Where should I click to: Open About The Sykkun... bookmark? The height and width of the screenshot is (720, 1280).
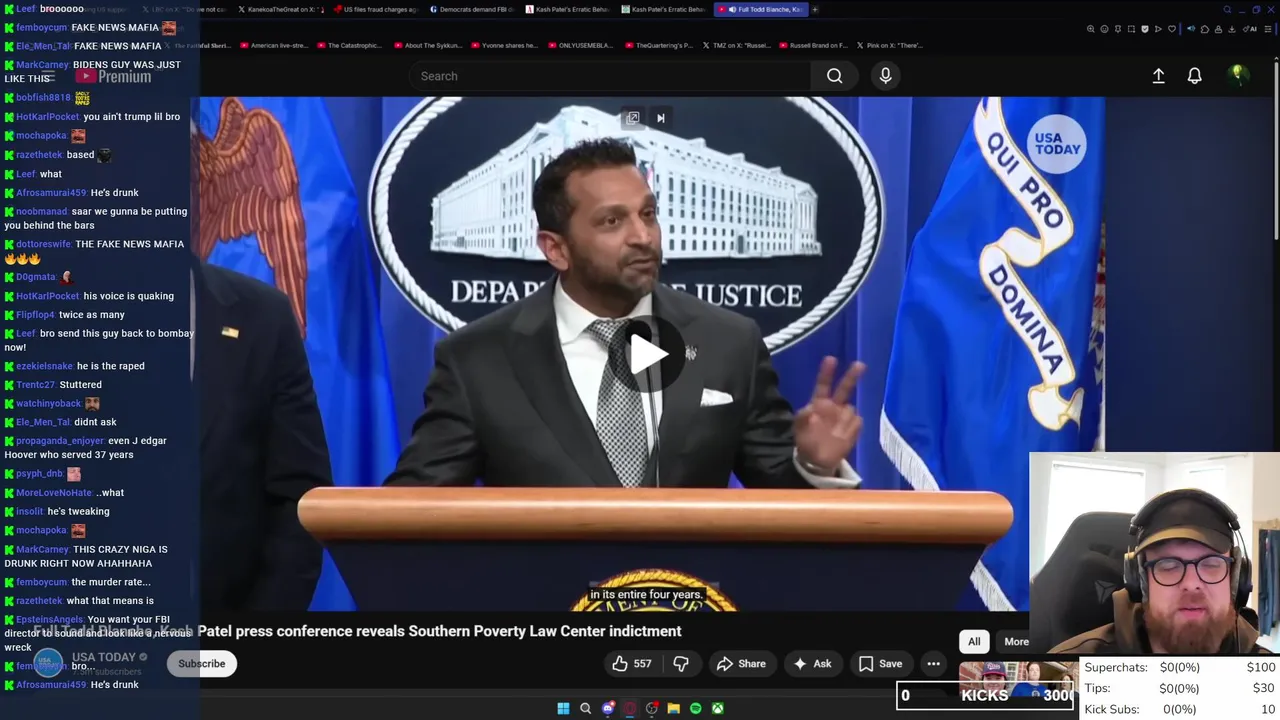coord(430,45)
